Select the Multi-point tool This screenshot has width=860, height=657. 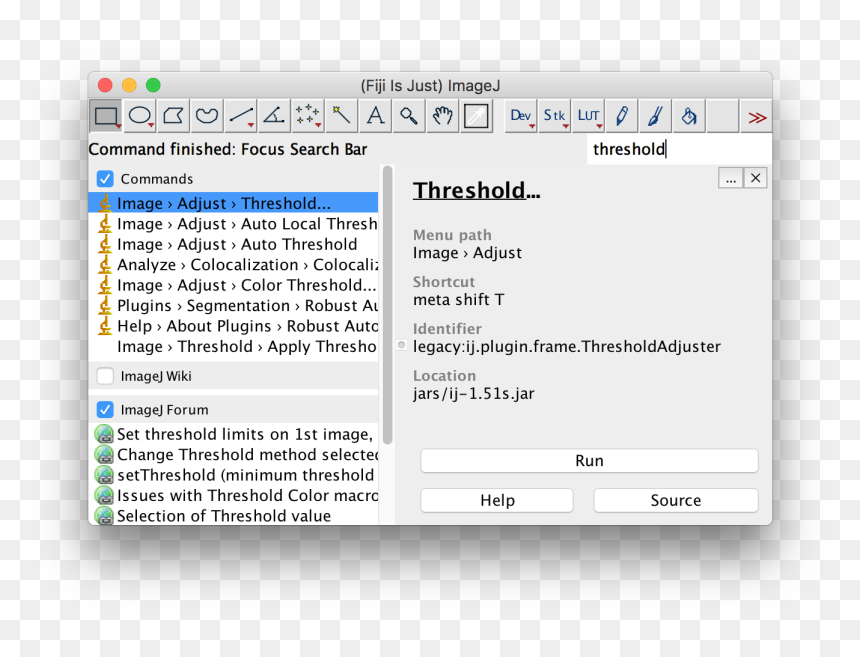click(x=308, y=116)
